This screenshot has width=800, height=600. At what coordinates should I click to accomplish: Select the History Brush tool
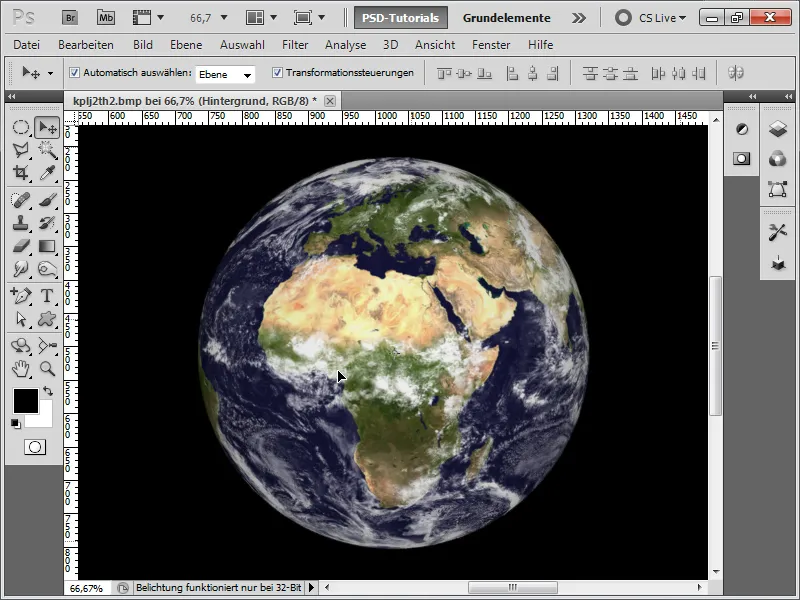(47, 223)
